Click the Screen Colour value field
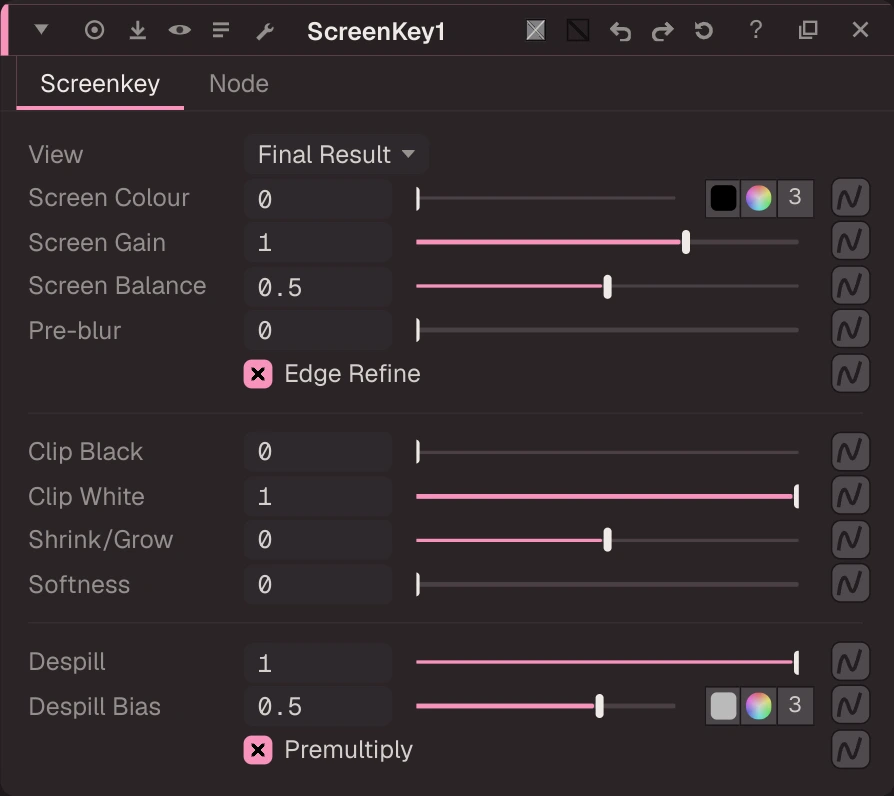This screenshot has height=796, width=894. (x=318, y=199)
